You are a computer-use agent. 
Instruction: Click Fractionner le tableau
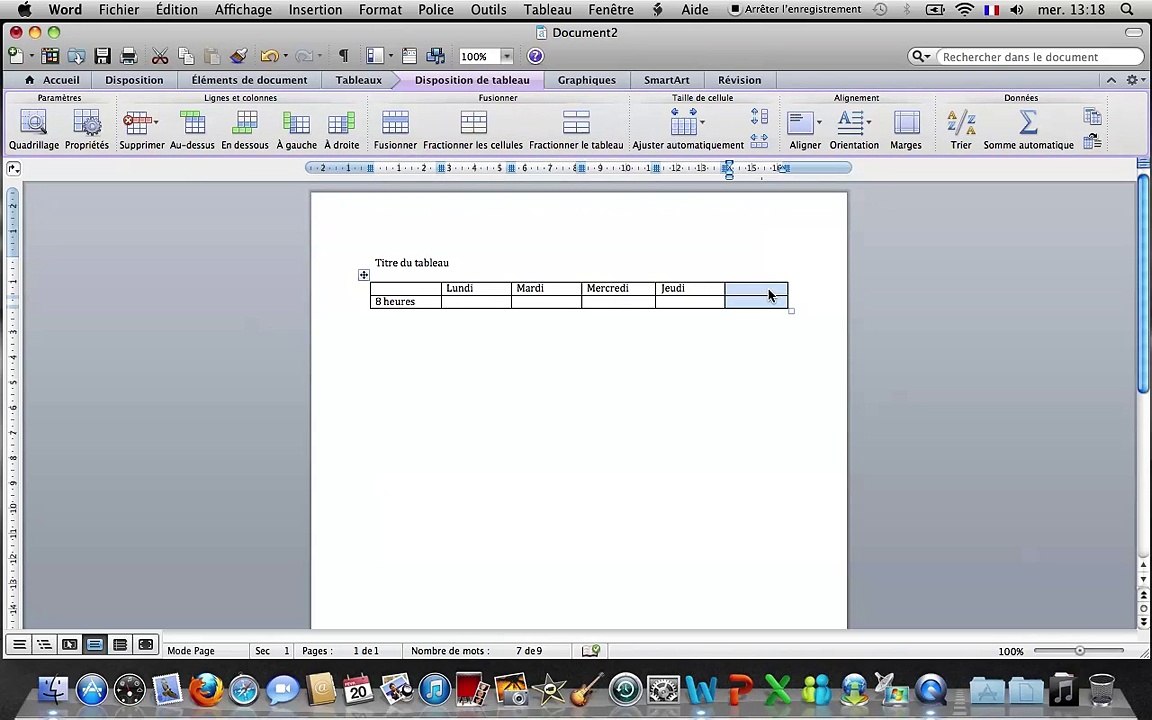click(x=576, y=130)
